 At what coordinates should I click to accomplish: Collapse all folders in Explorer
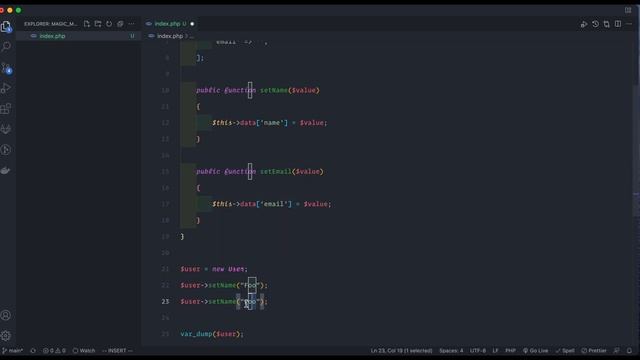click(120, 24)
